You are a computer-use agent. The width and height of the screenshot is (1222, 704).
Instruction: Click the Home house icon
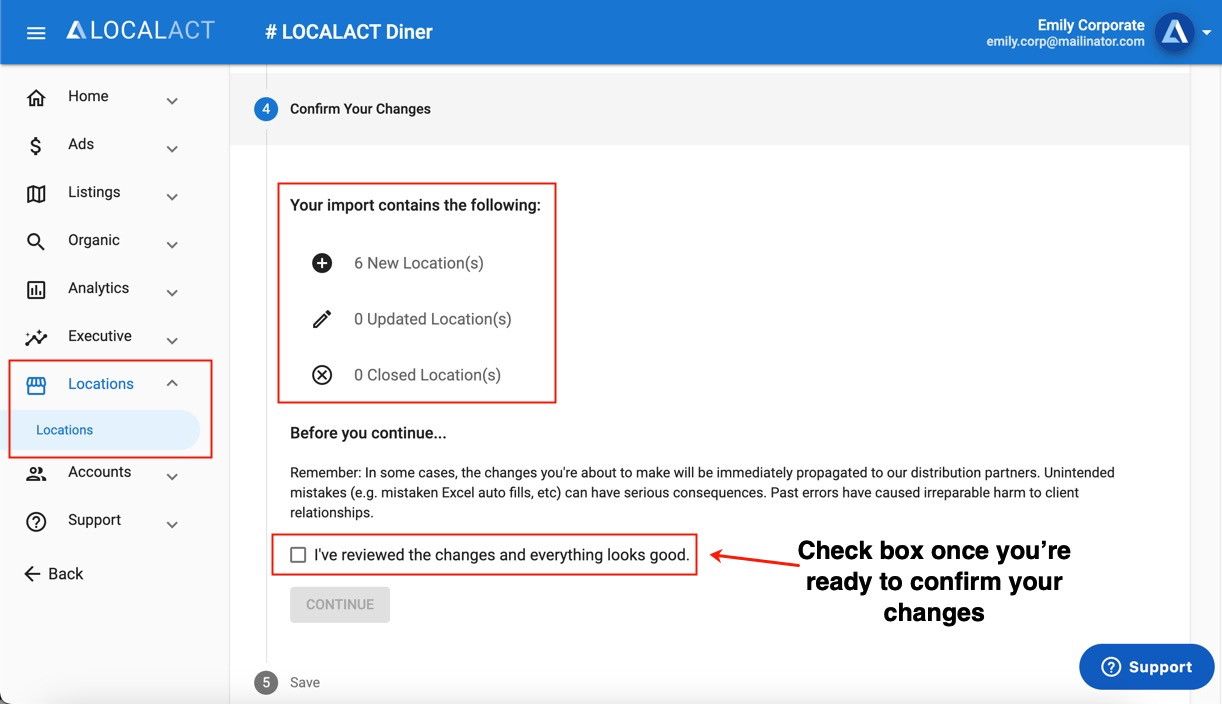(x=36, y=97)
